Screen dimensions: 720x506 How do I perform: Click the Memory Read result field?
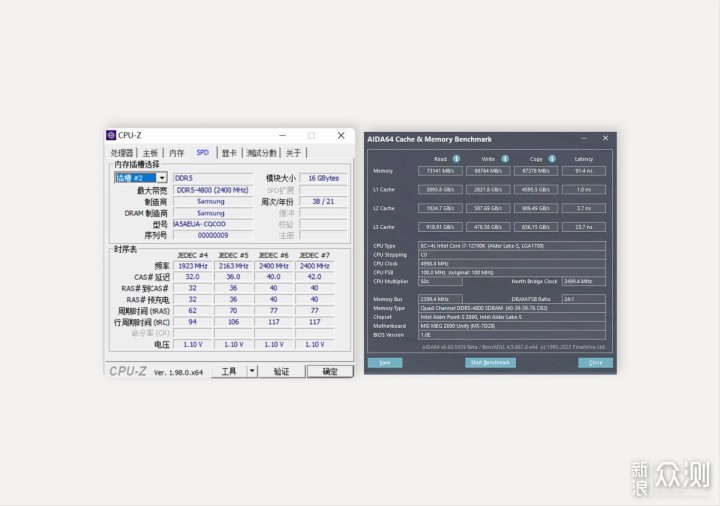click(x=440, y=171)
